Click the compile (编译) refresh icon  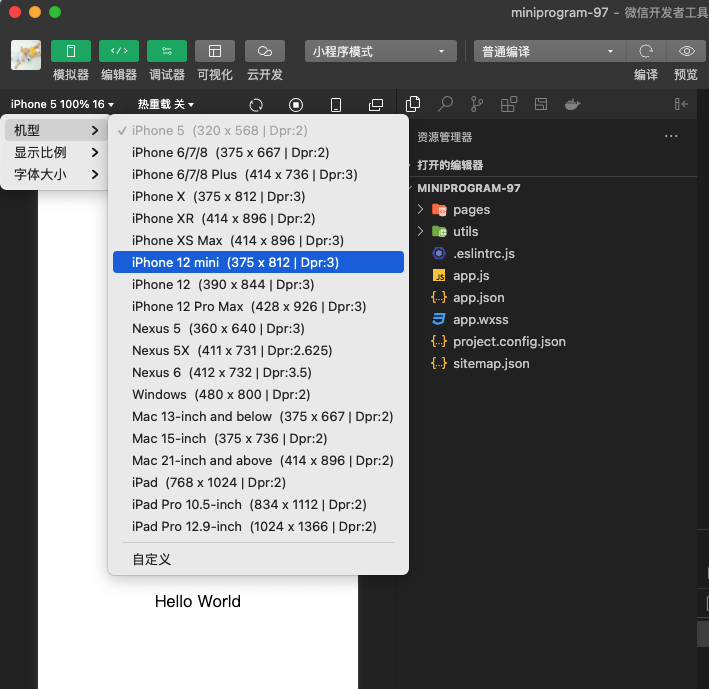tap(646, 51)
